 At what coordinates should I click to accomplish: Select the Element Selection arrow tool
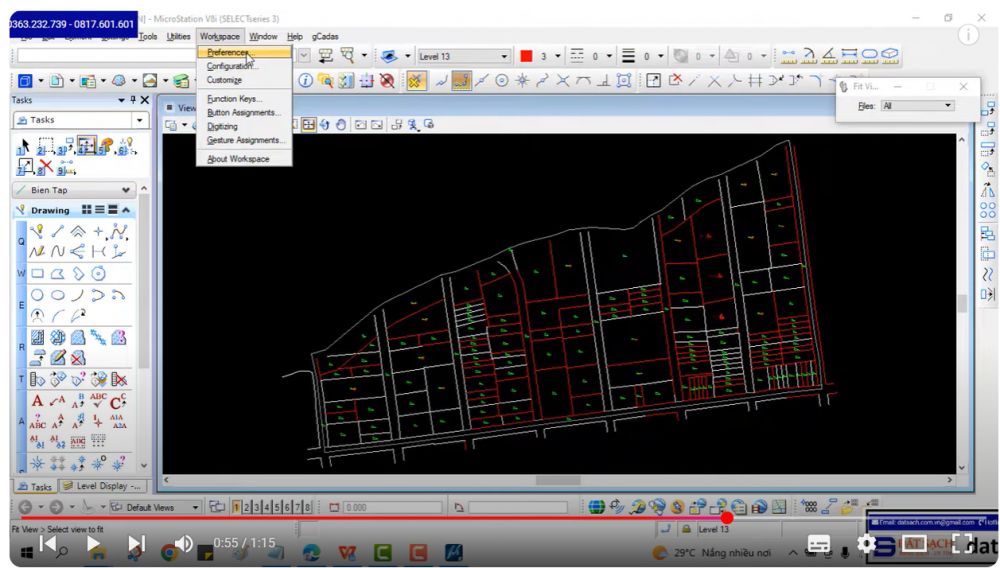(x=24, y=148)
